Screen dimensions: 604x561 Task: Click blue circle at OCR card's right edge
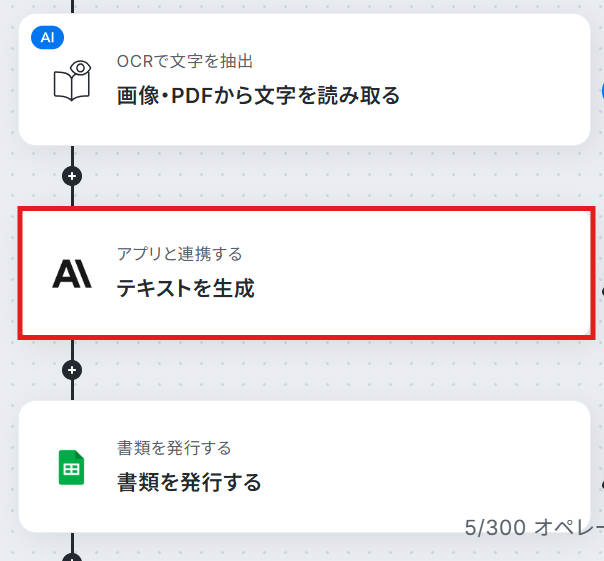pyautogui.click(x=602, y=91)
